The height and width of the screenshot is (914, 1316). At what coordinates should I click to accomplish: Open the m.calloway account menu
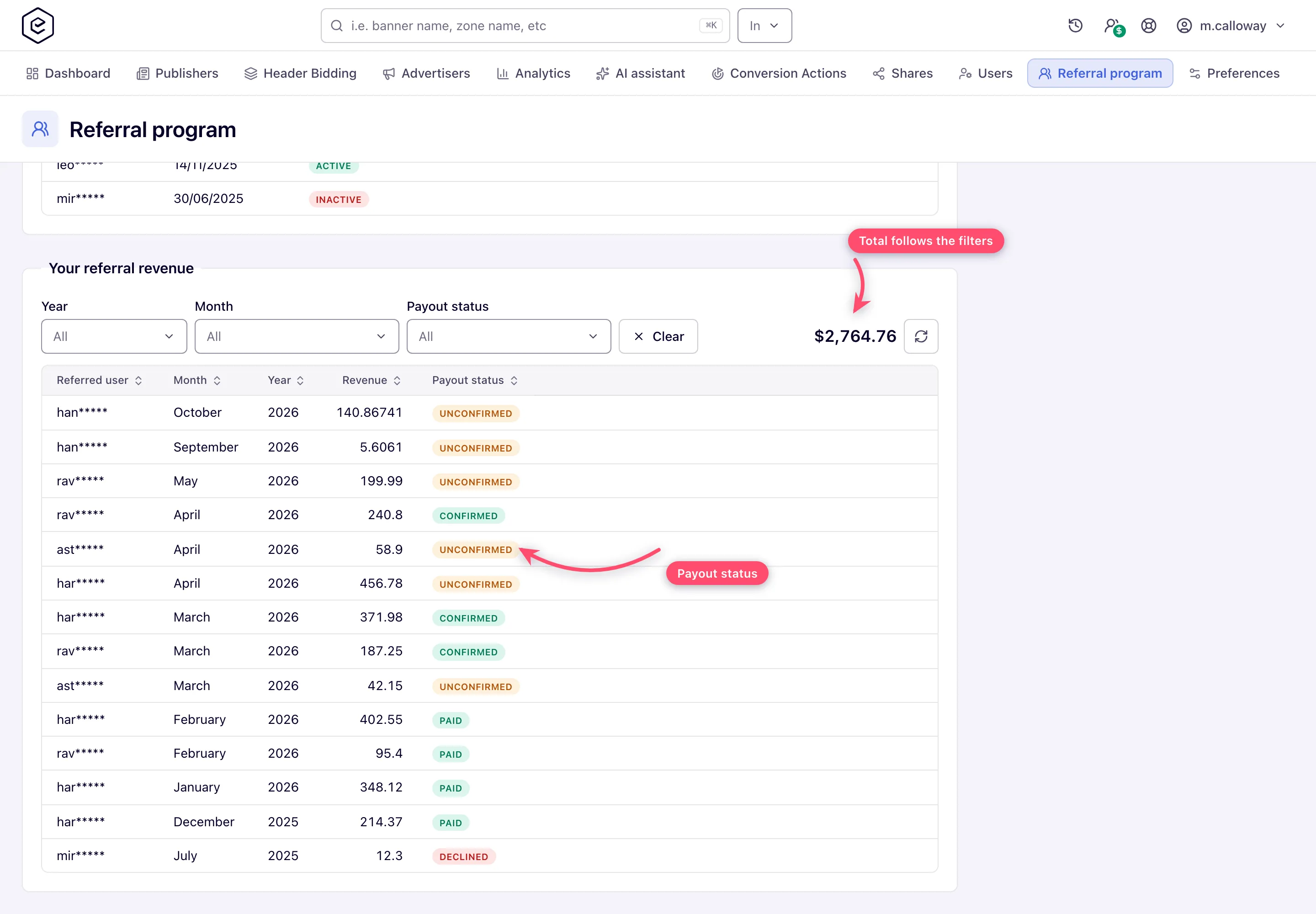click(1231, 26)
